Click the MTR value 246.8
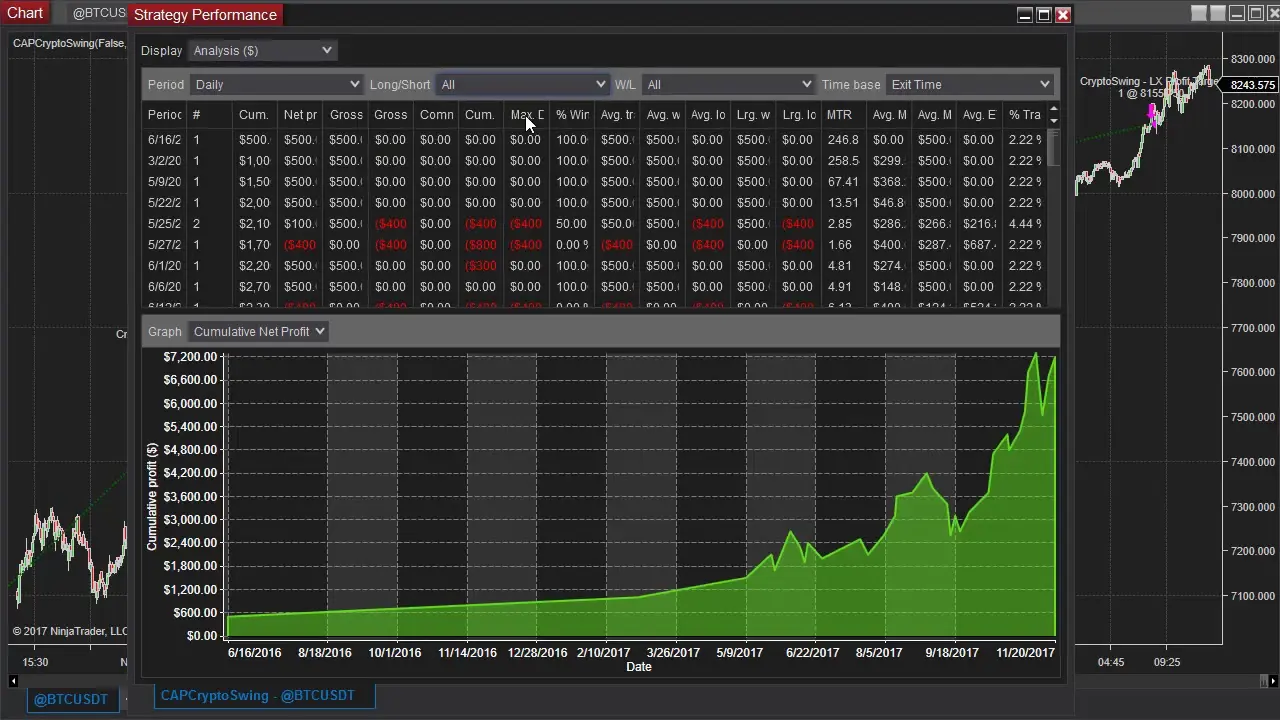Image resolution: width=1280 pixels, height=720 pixels. [843, 140]
